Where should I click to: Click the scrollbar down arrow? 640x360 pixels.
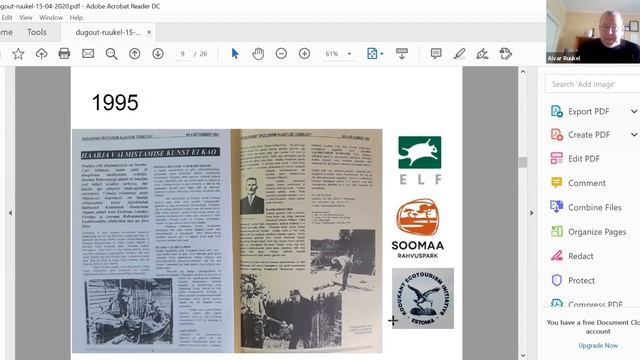(x=523, y=356)
